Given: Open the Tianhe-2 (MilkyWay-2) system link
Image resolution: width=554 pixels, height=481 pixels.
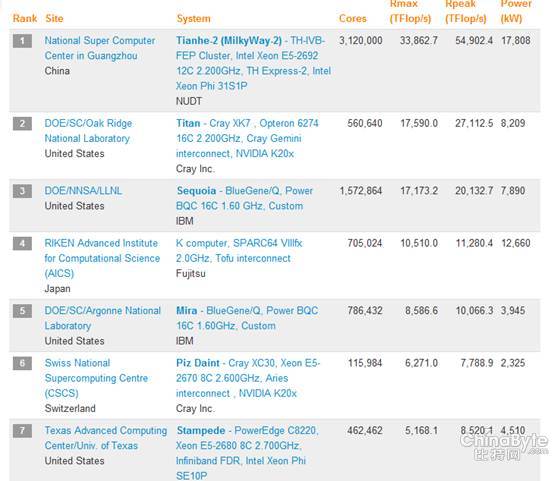Looking at the screenshot, I should [x=253, y=63].
